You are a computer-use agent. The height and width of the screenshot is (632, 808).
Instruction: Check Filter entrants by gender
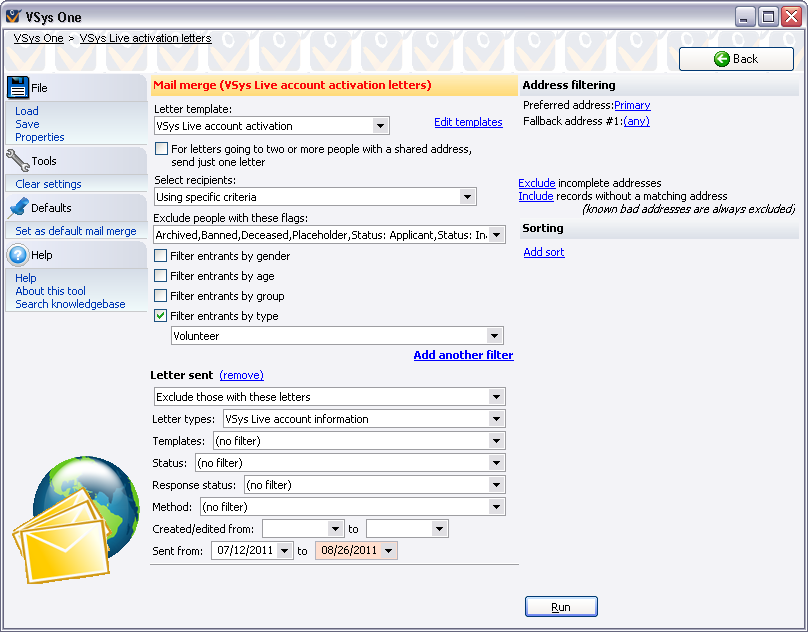[161, 256]
